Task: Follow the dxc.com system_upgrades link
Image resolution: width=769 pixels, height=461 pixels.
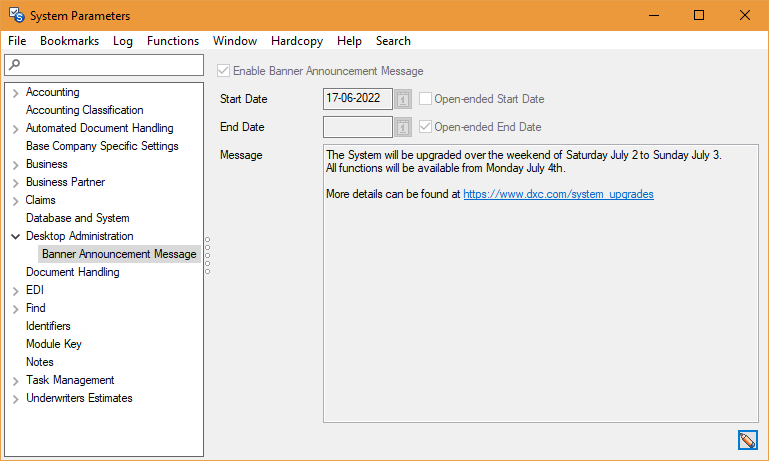Action: click(x=558, y=194)
